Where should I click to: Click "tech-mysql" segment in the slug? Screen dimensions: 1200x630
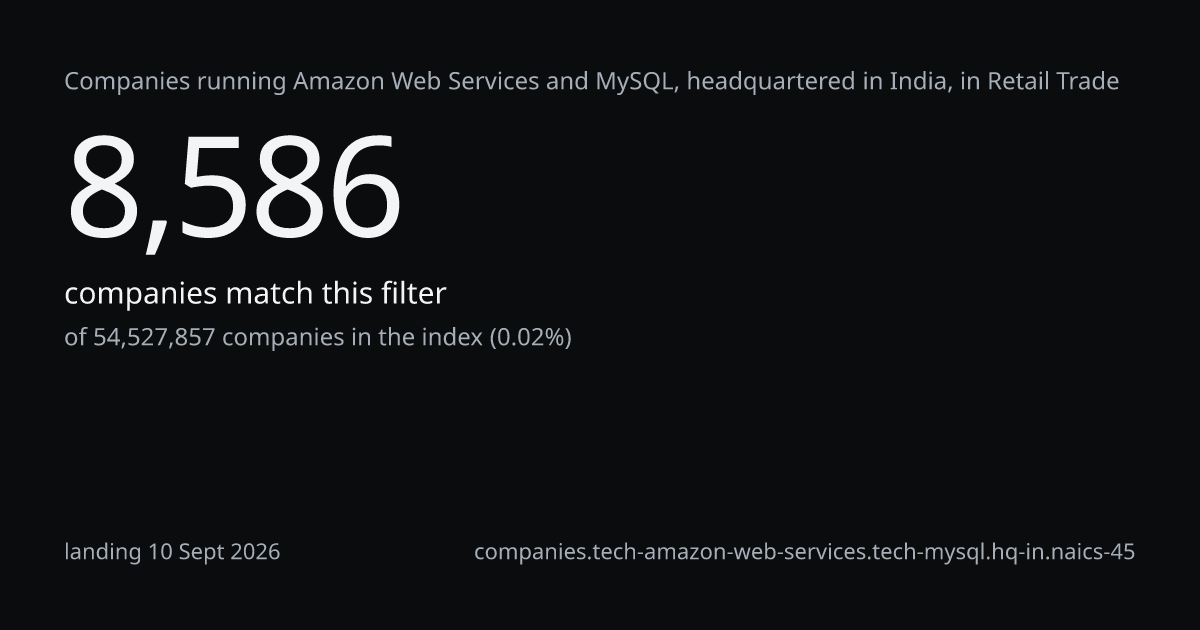coord(926,552)
